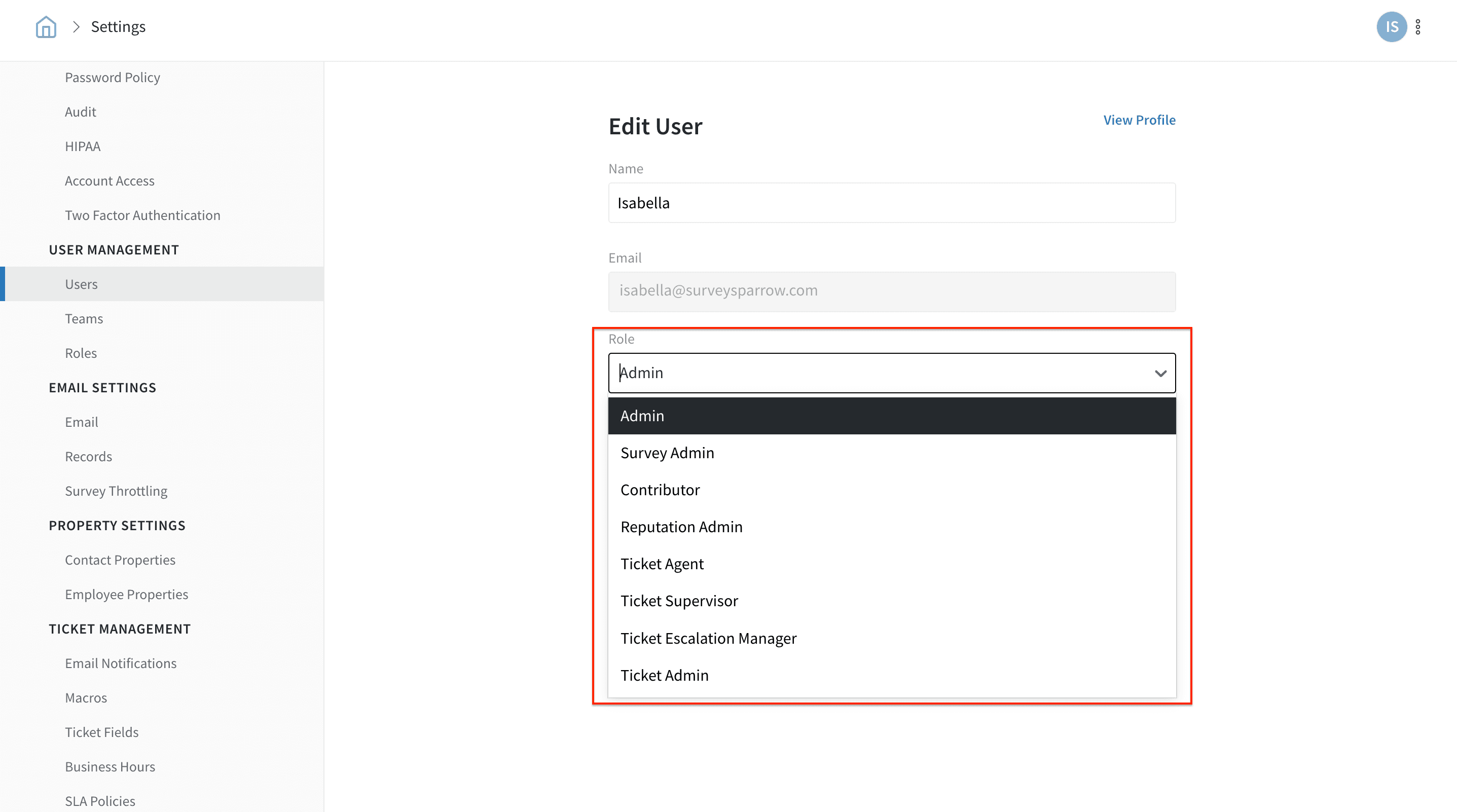
Task: Choose Ticket Escalation Manager role
Action: [708, 639]
